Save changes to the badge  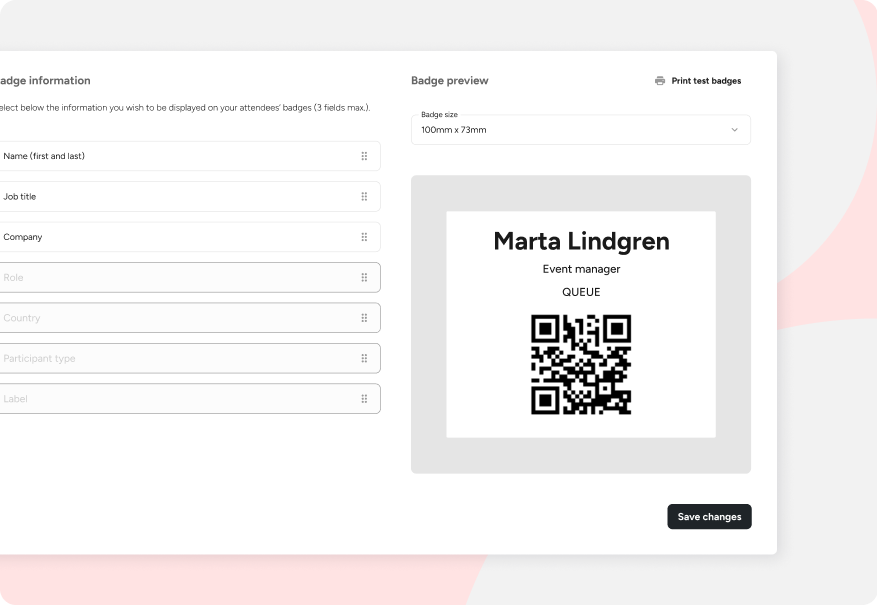[x=709, y=516]
